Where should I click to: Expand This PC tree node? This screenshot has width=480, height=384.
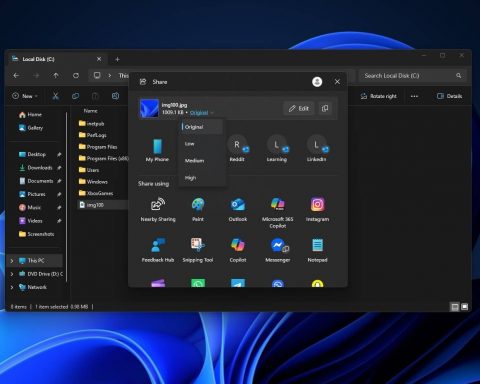(x=12, y=261)
